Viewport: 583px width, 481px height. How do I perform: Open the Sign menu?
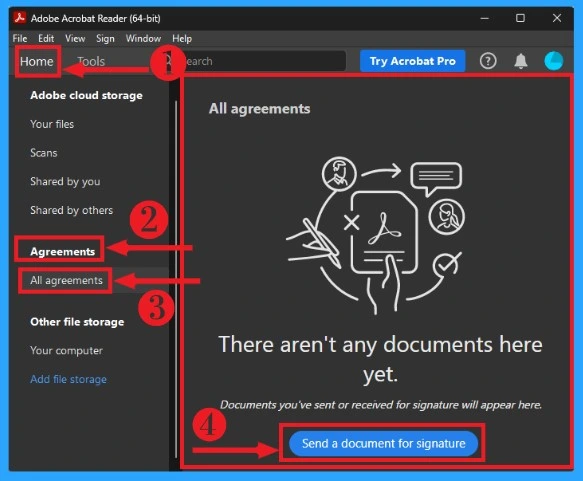(105, 38)
